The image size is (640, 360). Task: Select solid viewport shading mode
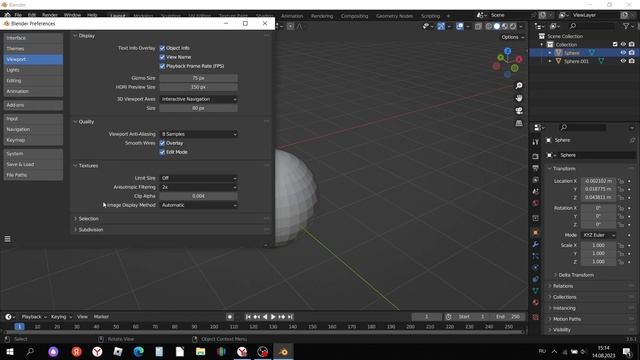click(x=496, y=26)
